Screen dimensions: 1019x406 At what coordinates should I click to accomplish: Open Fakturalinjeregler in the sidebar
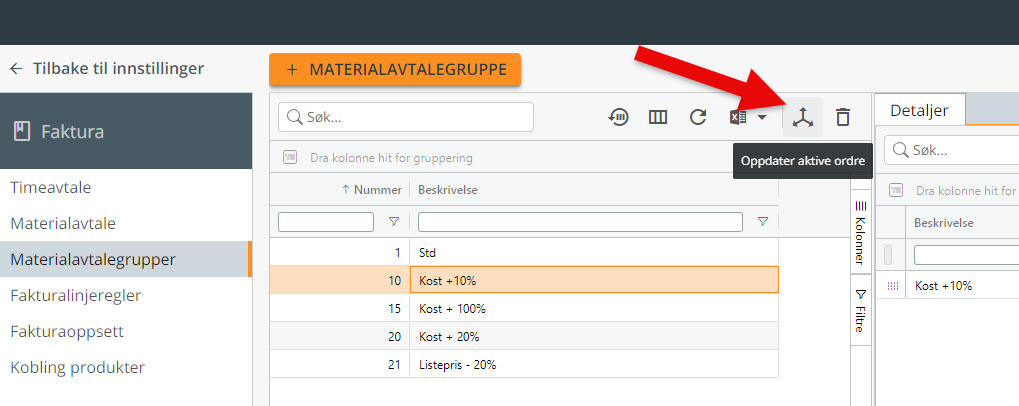click(75, 296)
